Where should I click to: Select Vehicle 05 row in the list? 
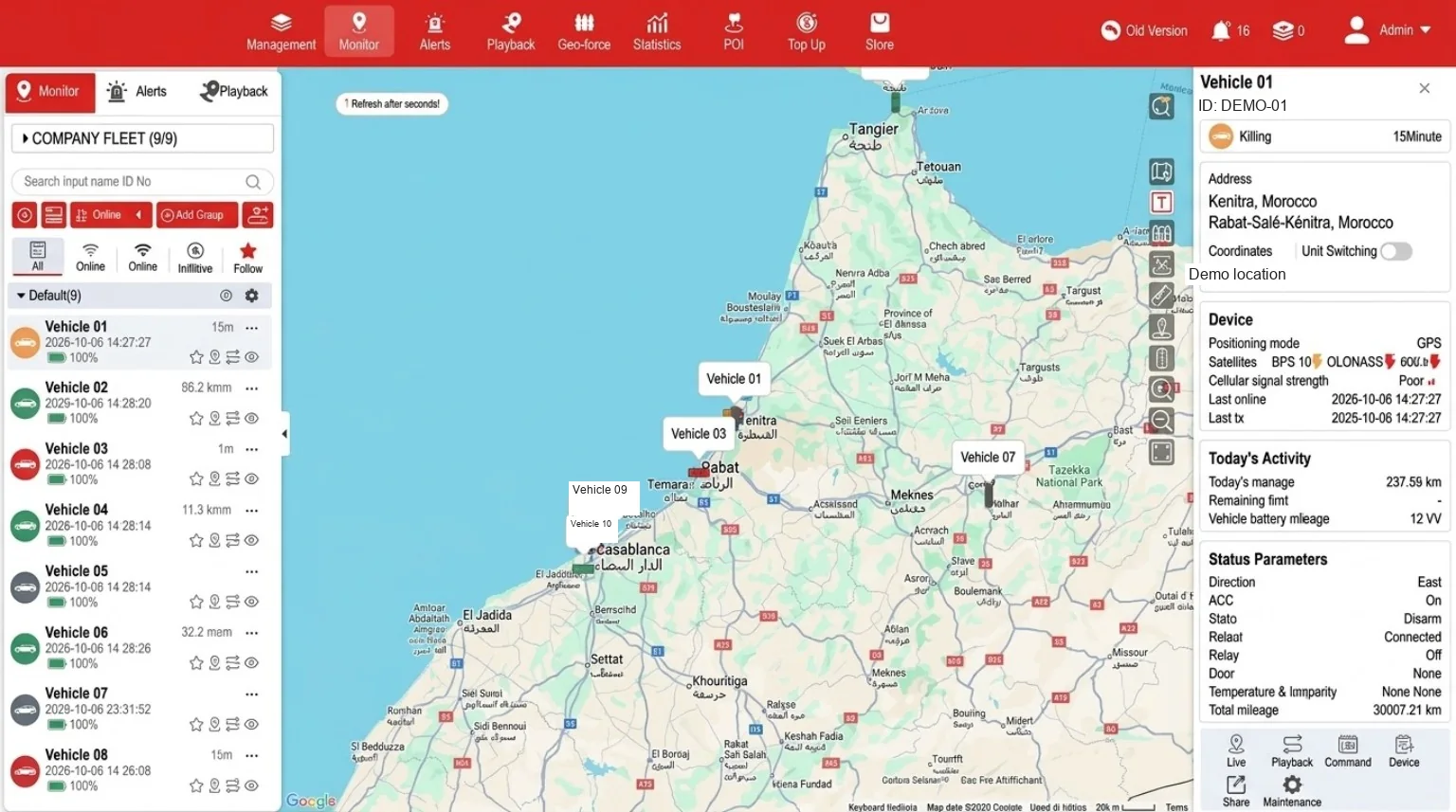[x=140, y=586]
